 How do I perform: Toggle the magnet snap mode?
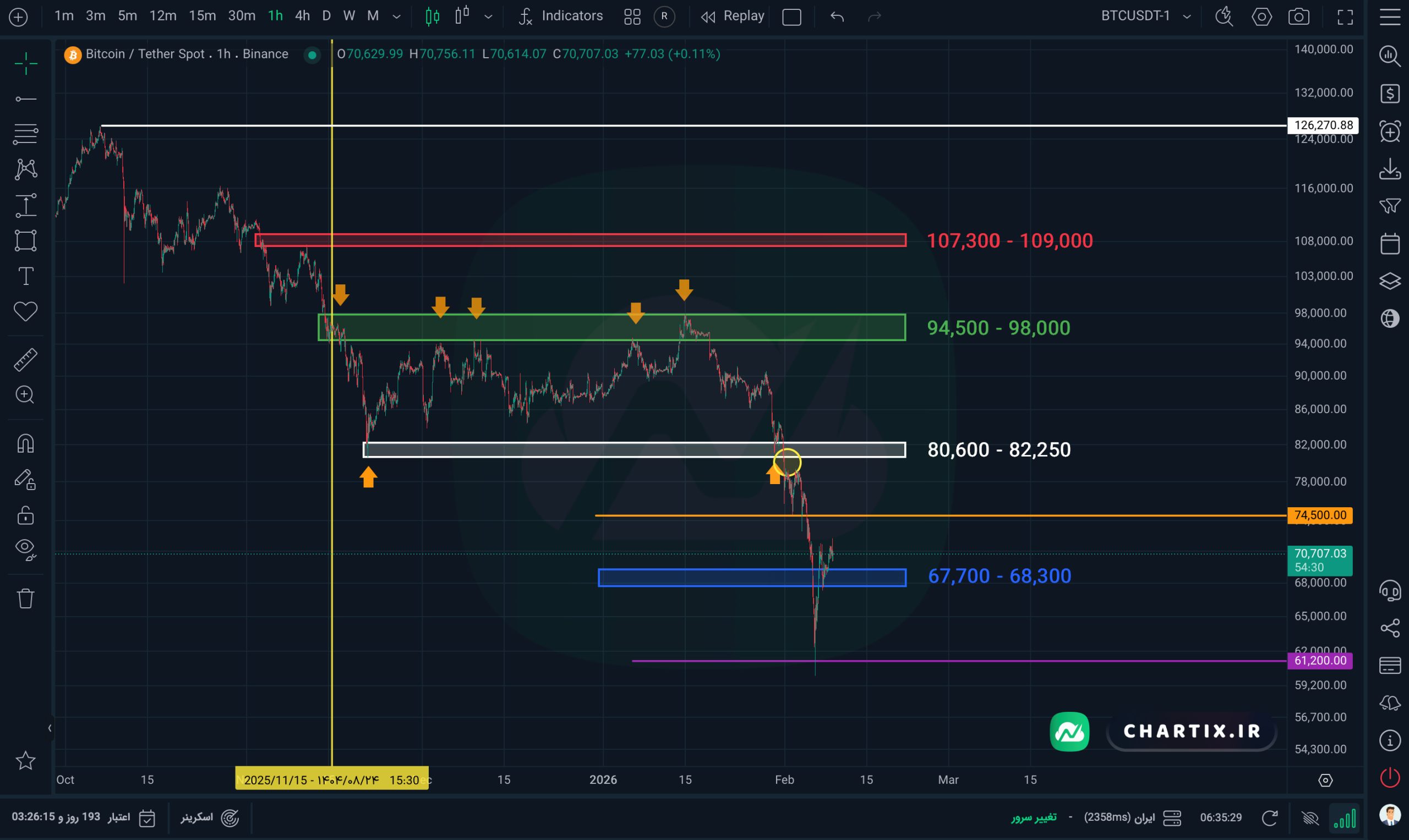25,443
